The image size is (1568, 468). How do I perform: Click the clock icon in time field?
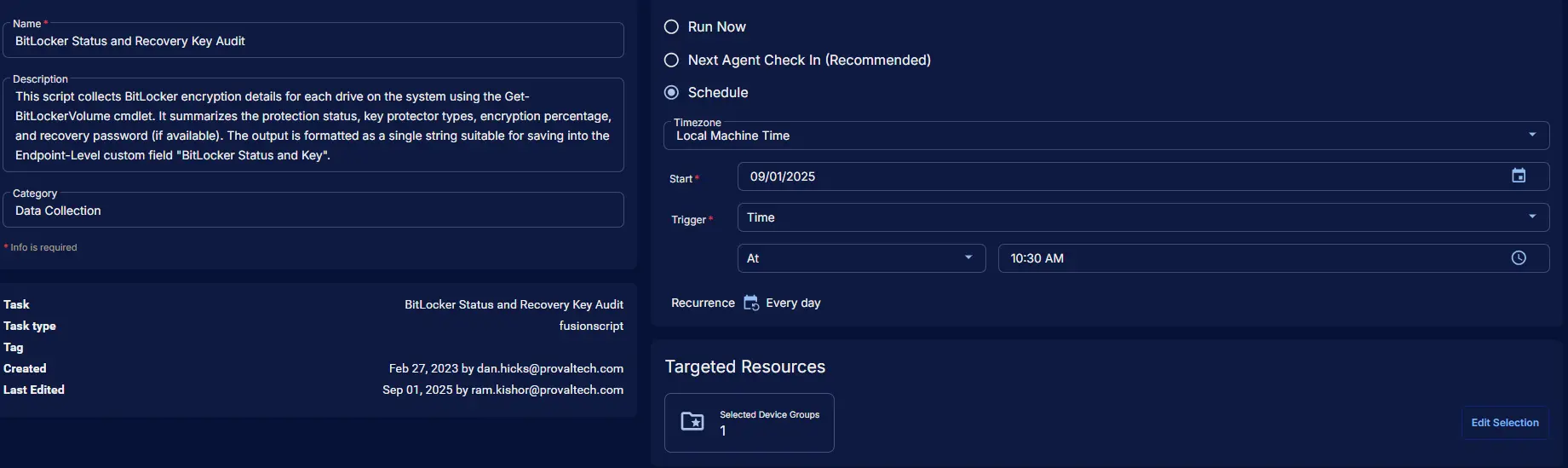click(1518, 258)
